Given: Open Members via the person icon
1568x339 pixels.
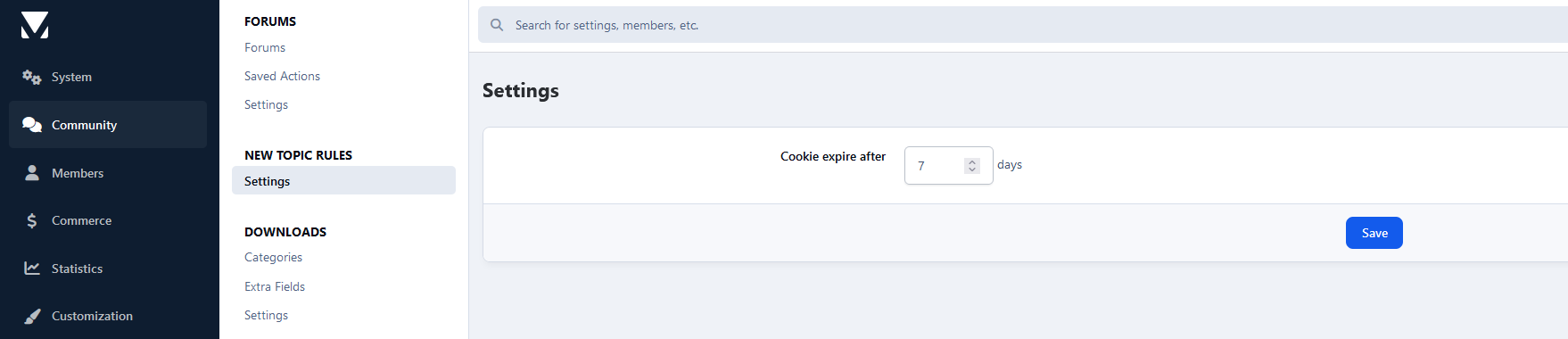Looking at the screenshot, I should (x=32, y=173).
